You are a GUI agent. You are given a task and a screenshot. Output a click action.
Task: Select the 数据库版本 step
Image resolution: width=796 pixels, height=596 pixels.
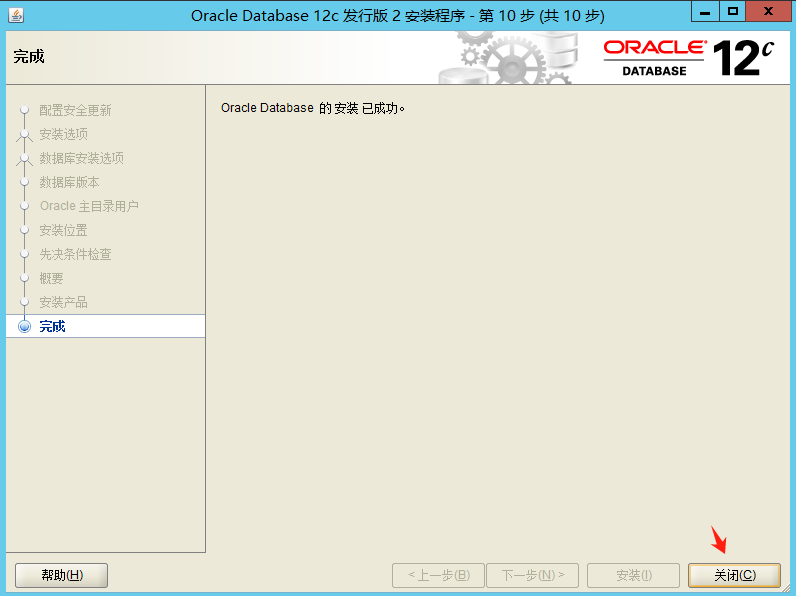70,182
